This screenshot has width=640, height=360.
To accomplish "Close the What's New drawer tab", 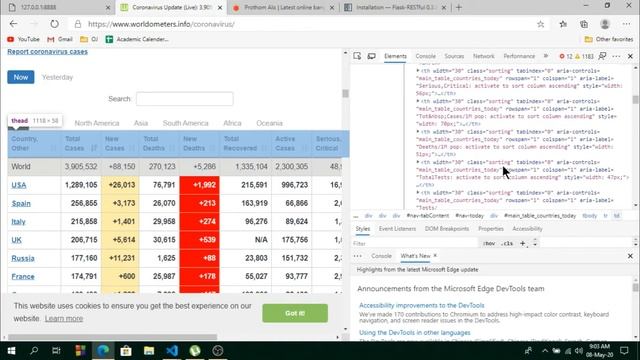I will coord(435,256).
